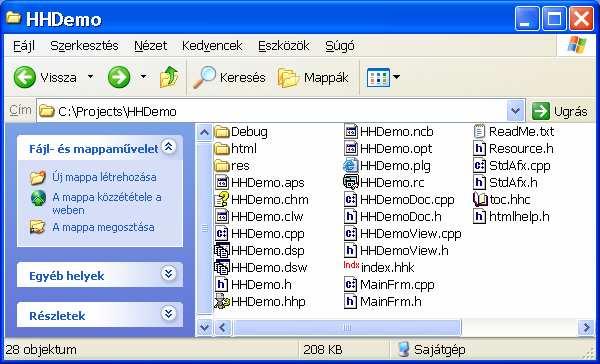Click the Ugrás go button
600x364 pixels.
[x=559, y=111]
